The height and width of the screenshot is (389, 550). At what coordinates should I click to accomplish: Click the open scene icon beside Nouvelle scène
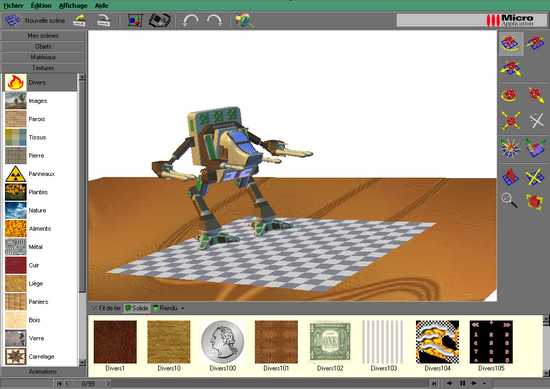pos(80,20)
